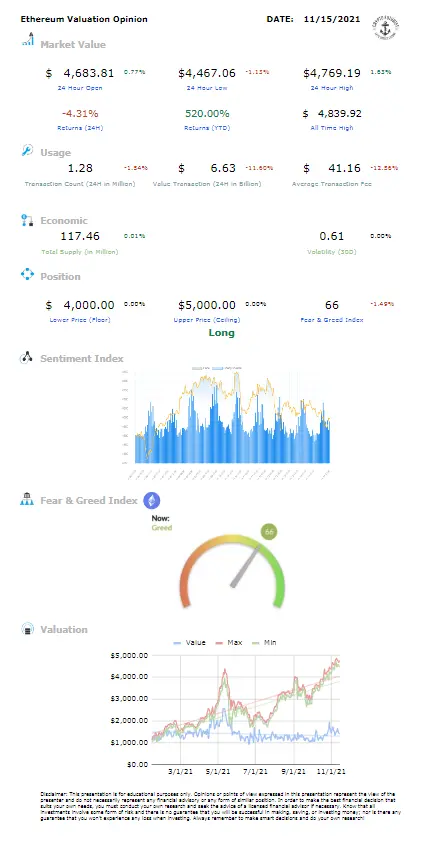Click the Fear & Greed gauge needle

tap(246, 565)
